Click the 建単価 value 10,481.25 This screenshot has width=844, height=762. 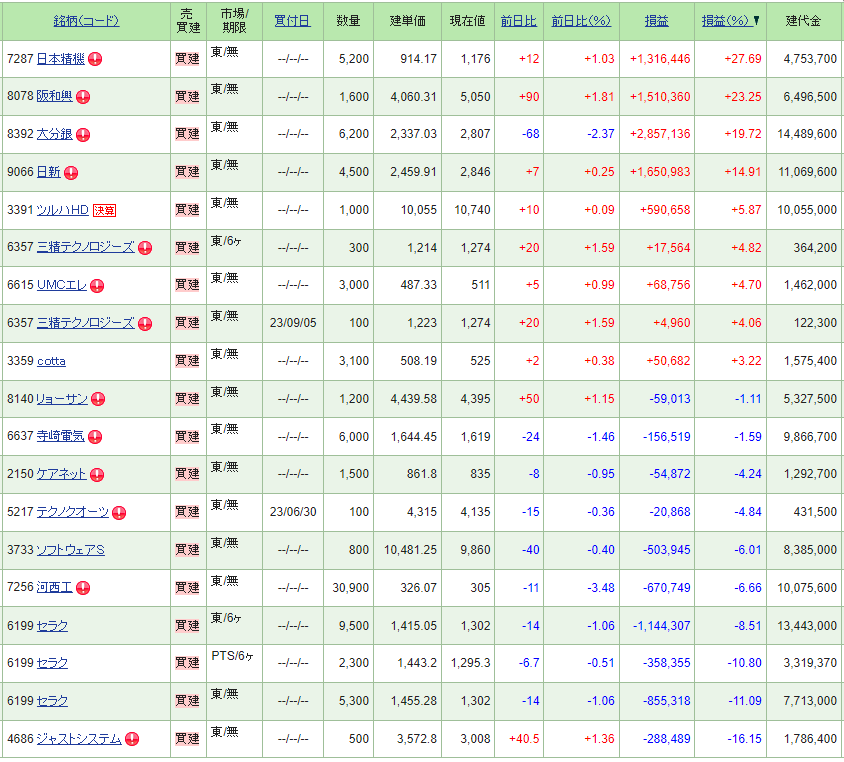410,551
